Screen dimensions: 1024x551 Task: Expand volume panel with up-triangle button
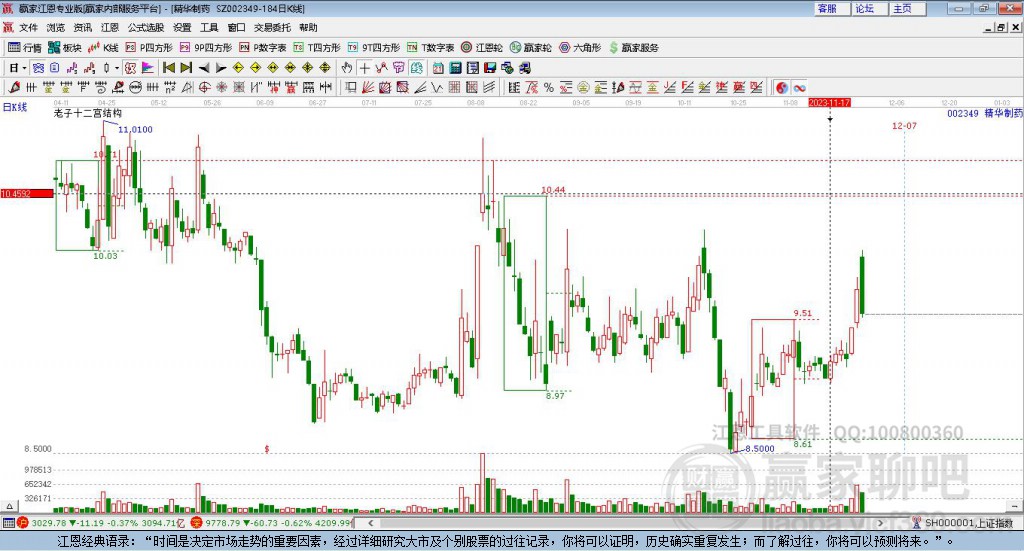[x=9, y=506]
